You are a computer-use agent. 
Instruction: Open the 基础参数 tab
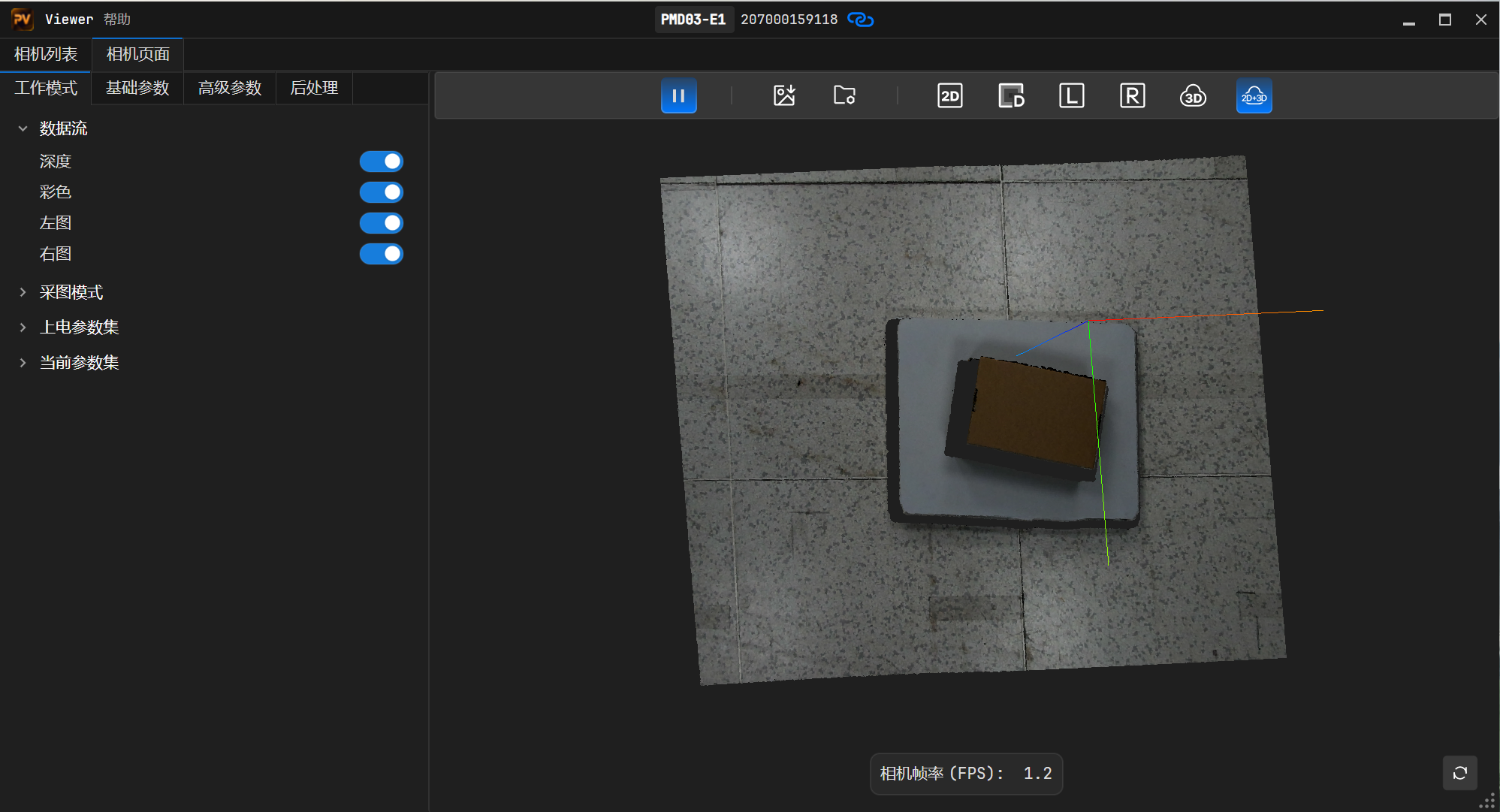pos(137,88)
